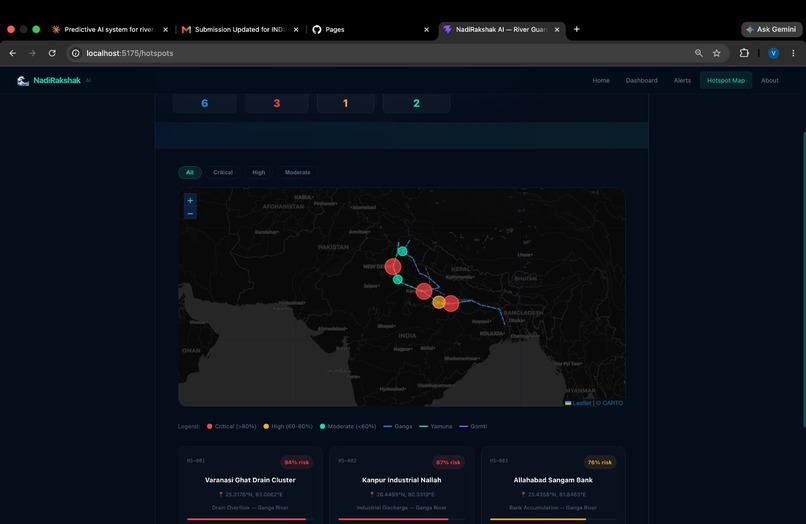
Task: Close the GitHub Pages tab
Action: 426,30
